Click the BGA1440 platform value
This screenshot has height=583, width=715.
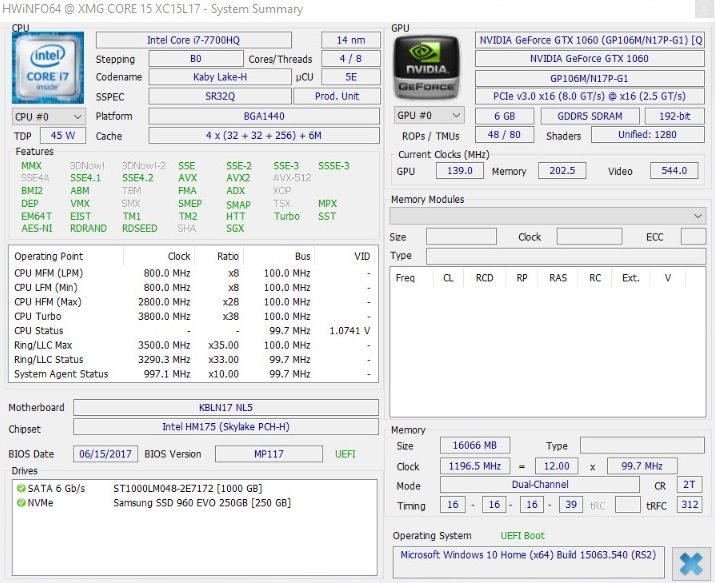264,116
